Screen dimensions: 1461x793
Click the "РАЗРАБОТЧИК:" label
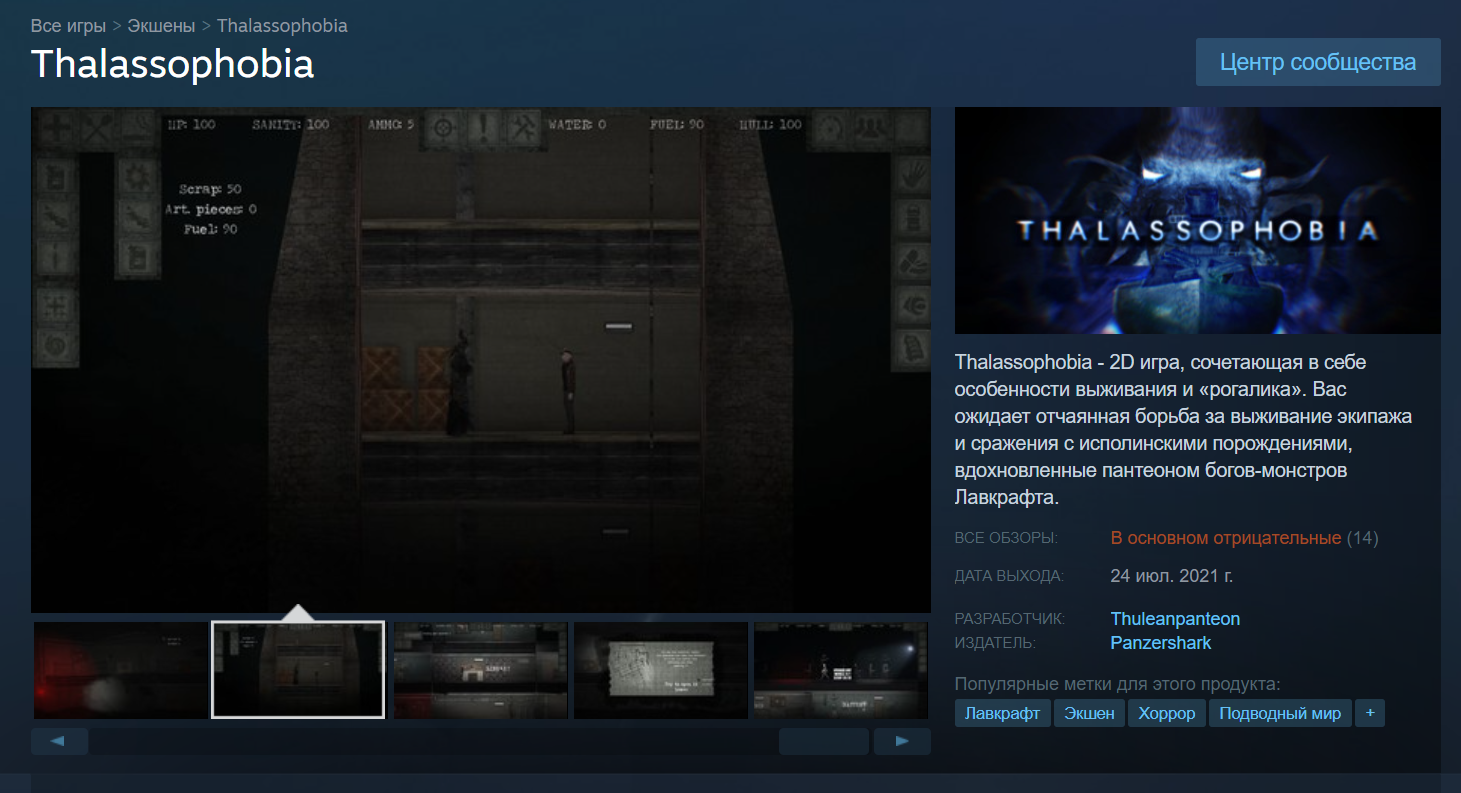tap(1010, 619)
